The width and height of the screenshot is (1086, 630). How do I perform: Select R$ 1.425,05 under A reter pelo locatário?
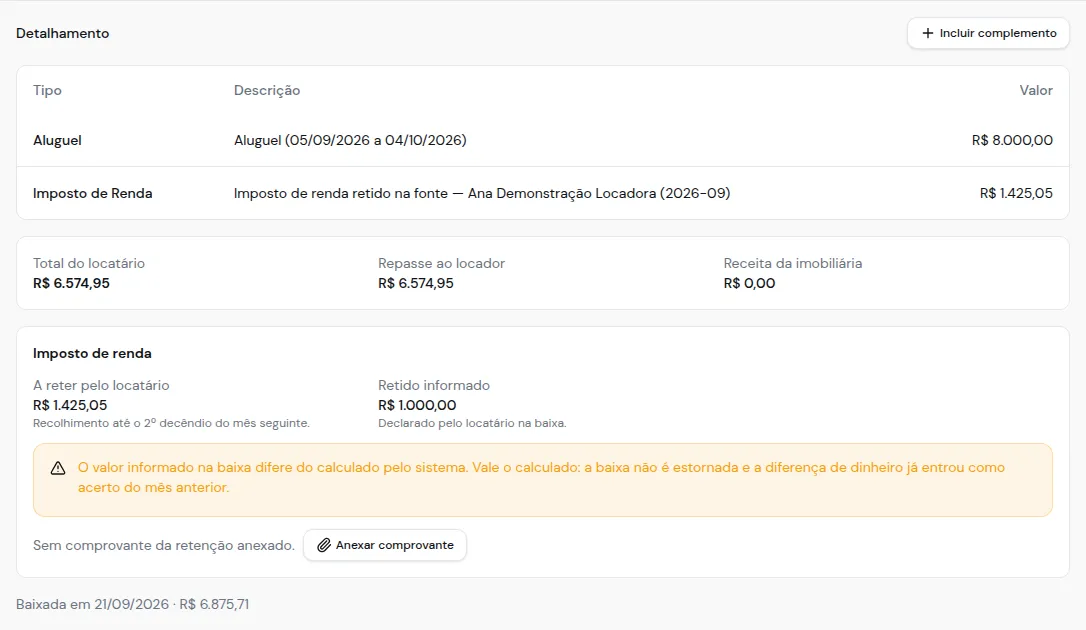[x=70, y=405]
